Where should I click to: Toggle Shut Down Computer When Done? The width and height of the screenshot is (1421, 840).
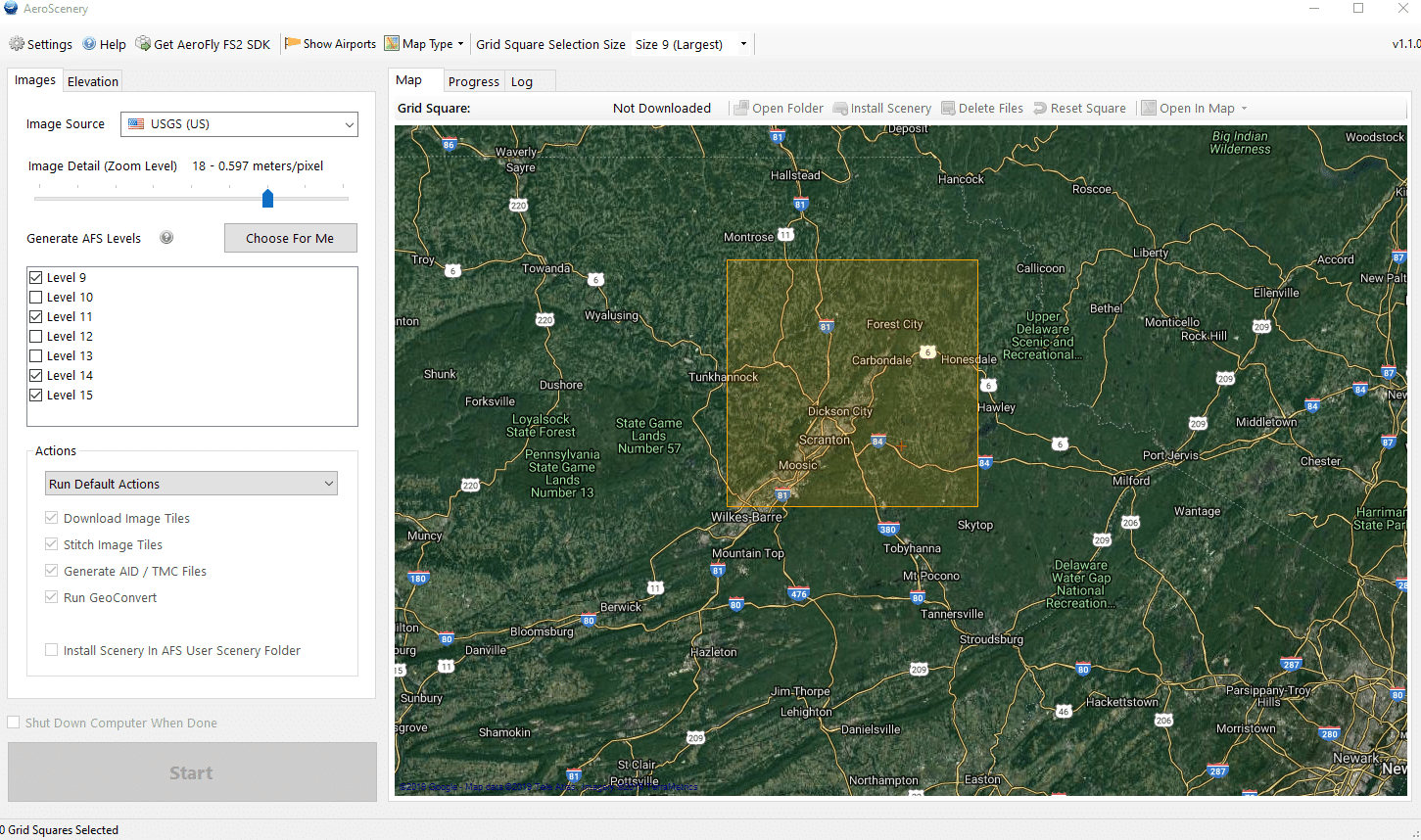pyautogui.click(x=14, y=723)
